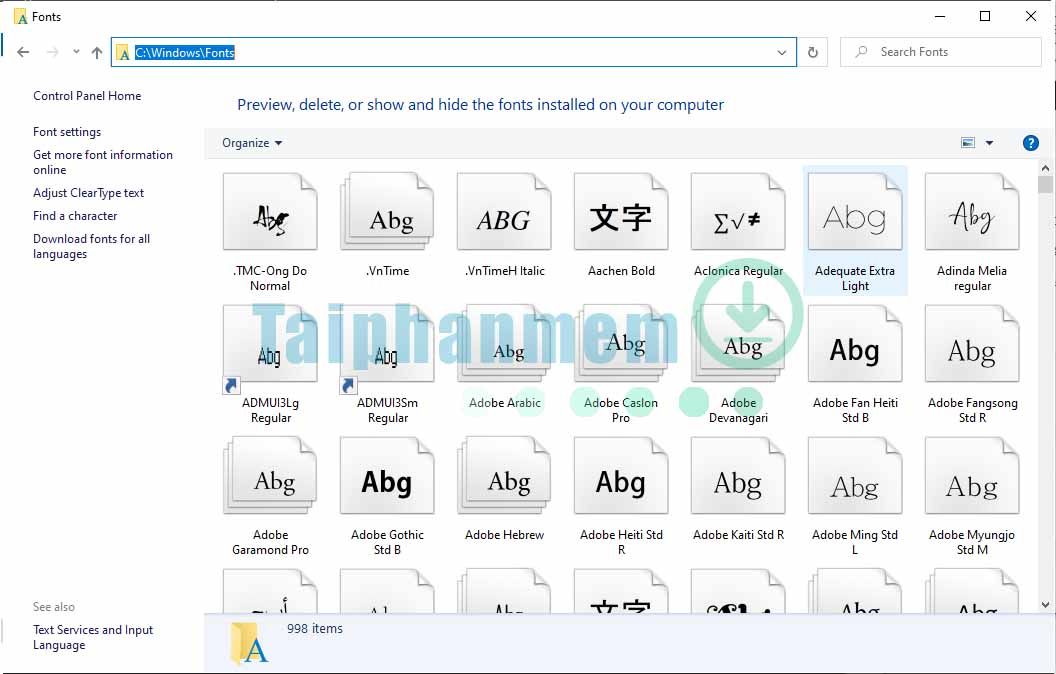The width and height of the screenshot is (1056, 674).
Task: Open Control Panel Home link
Action: pyautogui.click(x=87, y=96)
